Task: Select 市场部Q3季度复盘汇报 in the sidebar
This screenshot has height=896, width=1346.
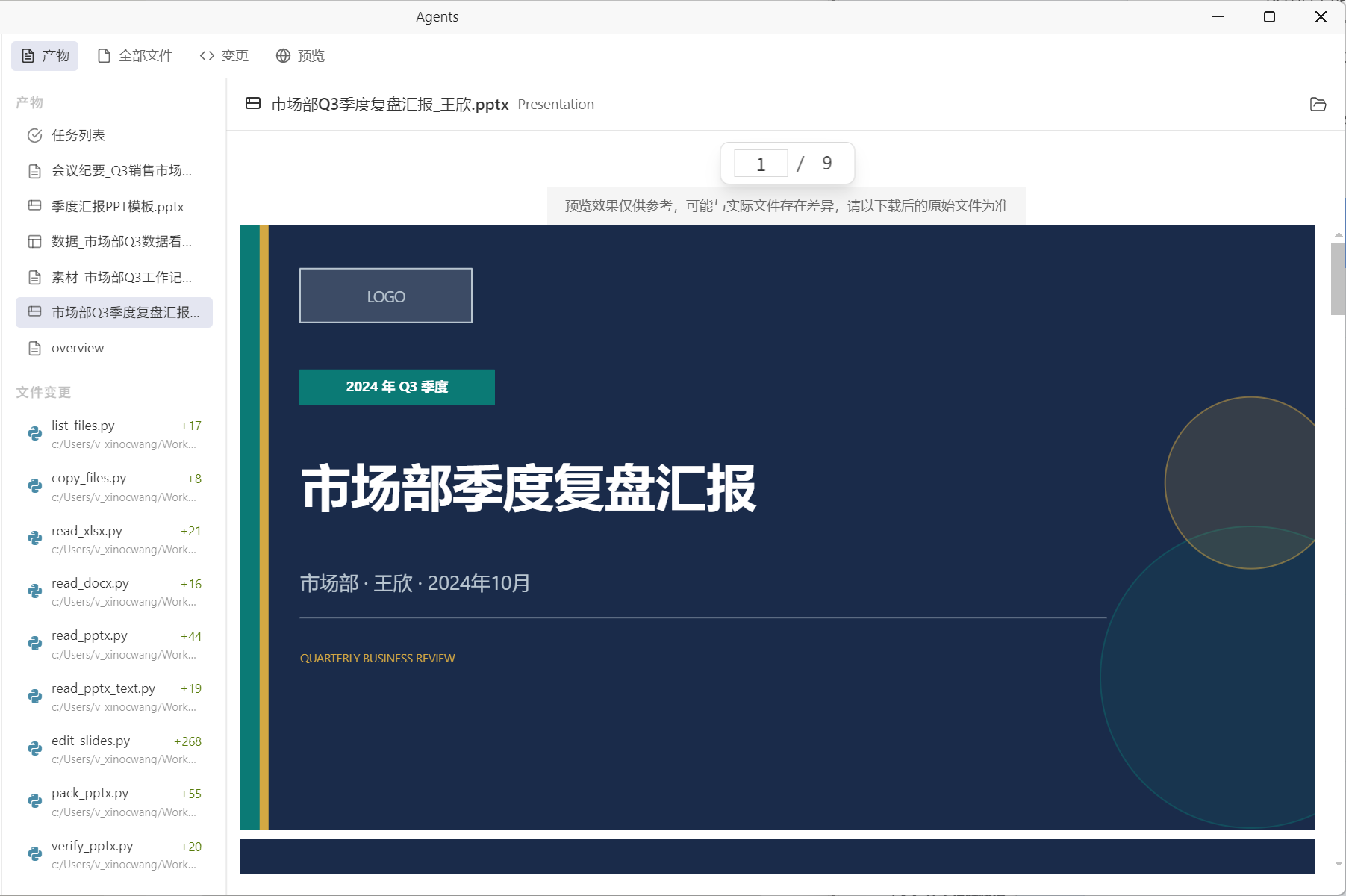Action: point(125,313)
